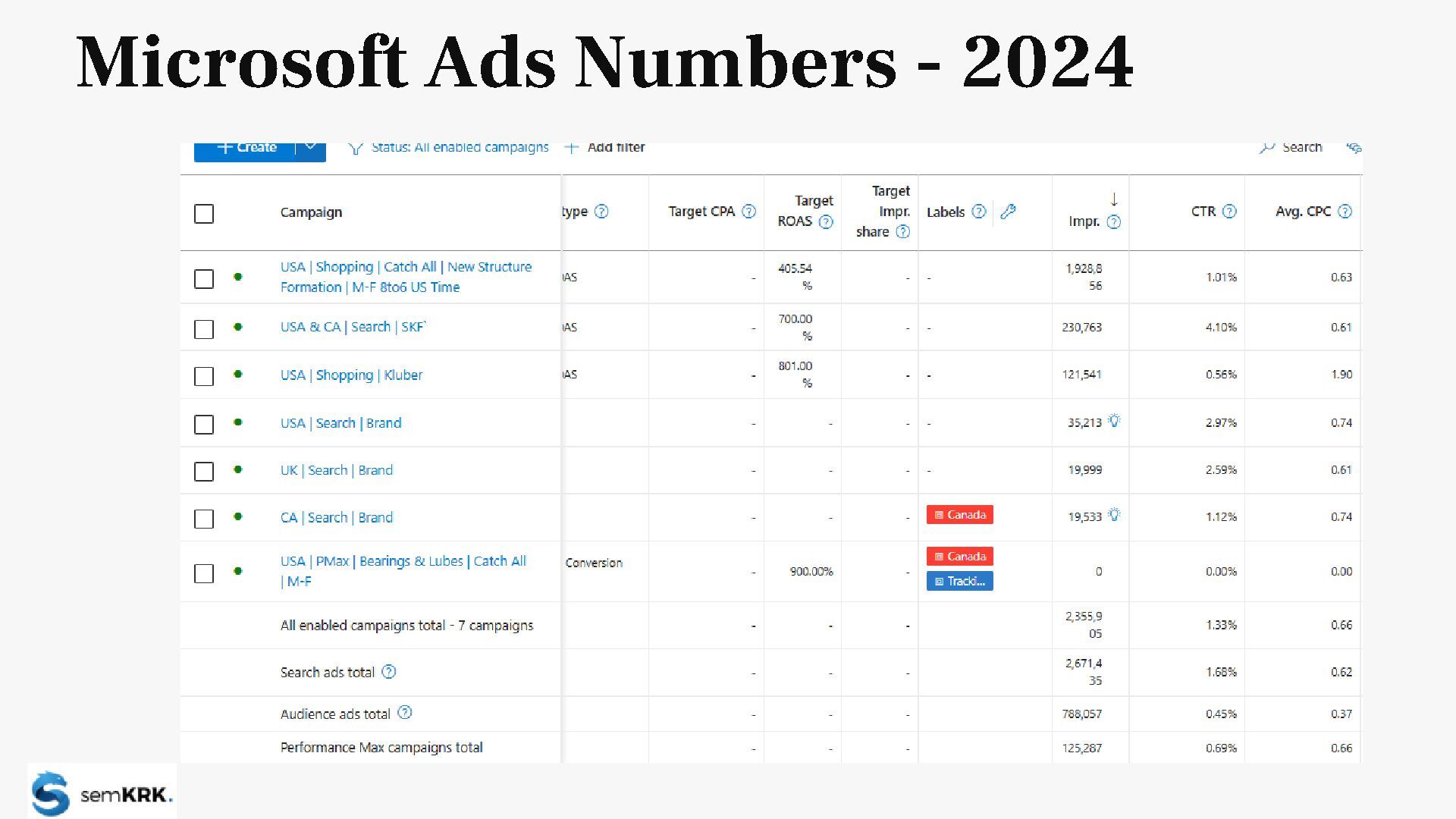Click status dot of UK Search Brand

coord(238,469)
